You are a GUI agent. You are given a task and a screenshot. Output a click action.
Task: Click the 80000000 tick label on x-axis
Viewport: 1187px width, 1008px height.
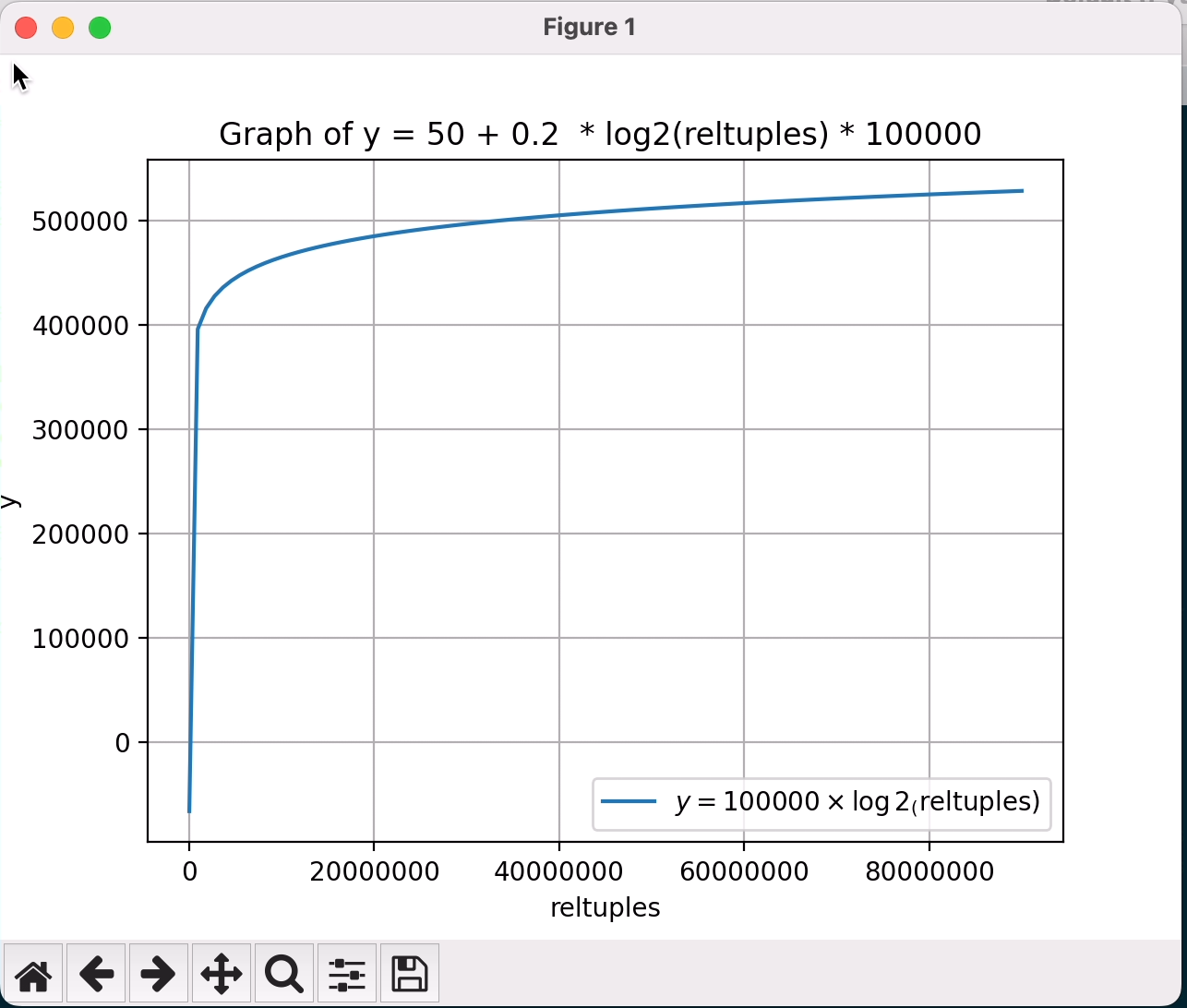929,872
